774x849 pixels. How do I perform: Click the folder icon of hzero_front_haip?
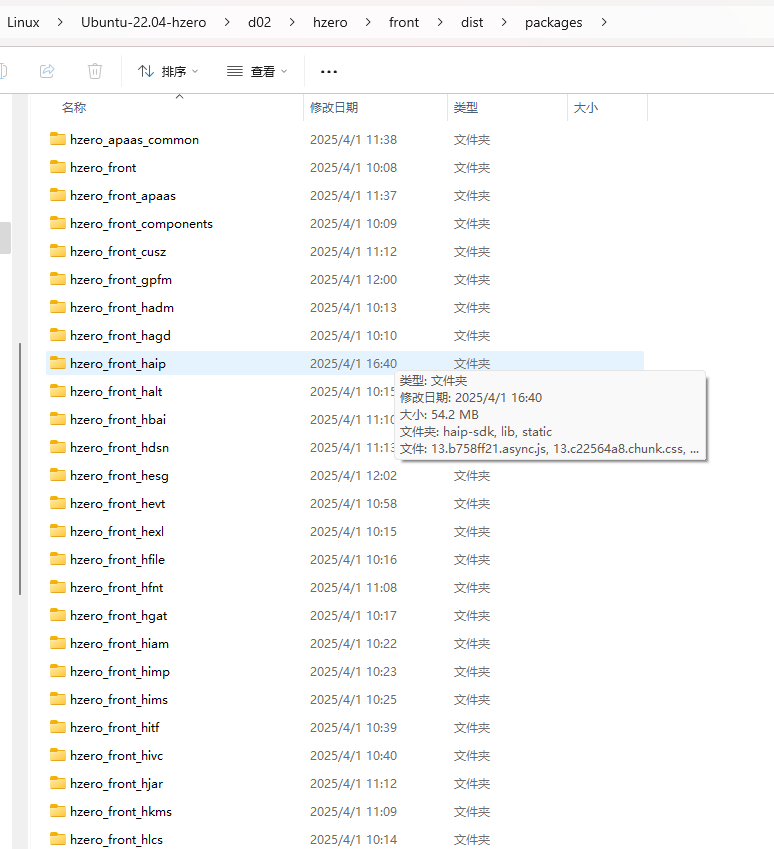click(x=58, y=363)
